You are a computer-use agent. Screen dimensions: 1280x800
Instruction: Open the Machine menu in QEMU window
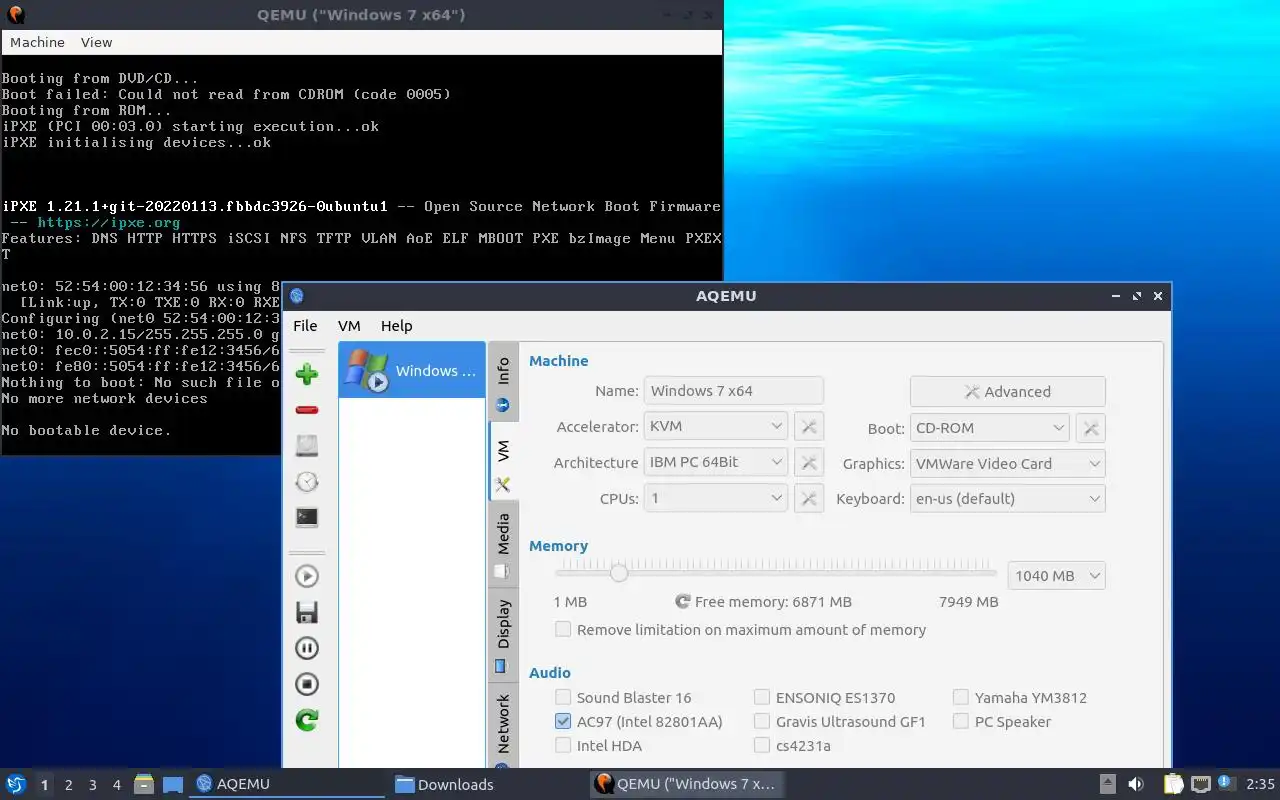click(x=37, y=42)
